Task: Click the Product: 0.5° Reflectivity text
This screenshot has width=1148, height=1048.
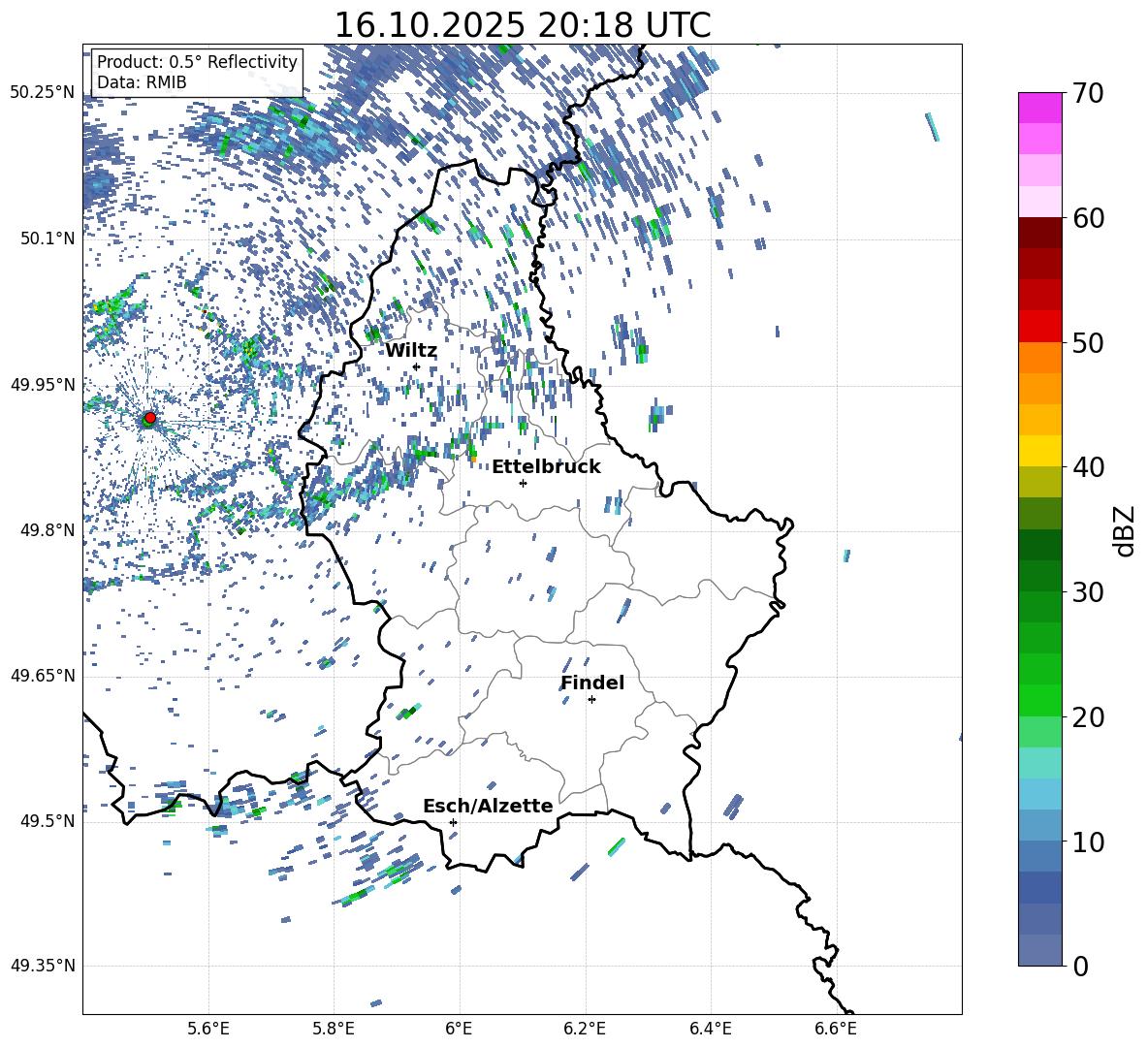Action: (x=197, y=62)
